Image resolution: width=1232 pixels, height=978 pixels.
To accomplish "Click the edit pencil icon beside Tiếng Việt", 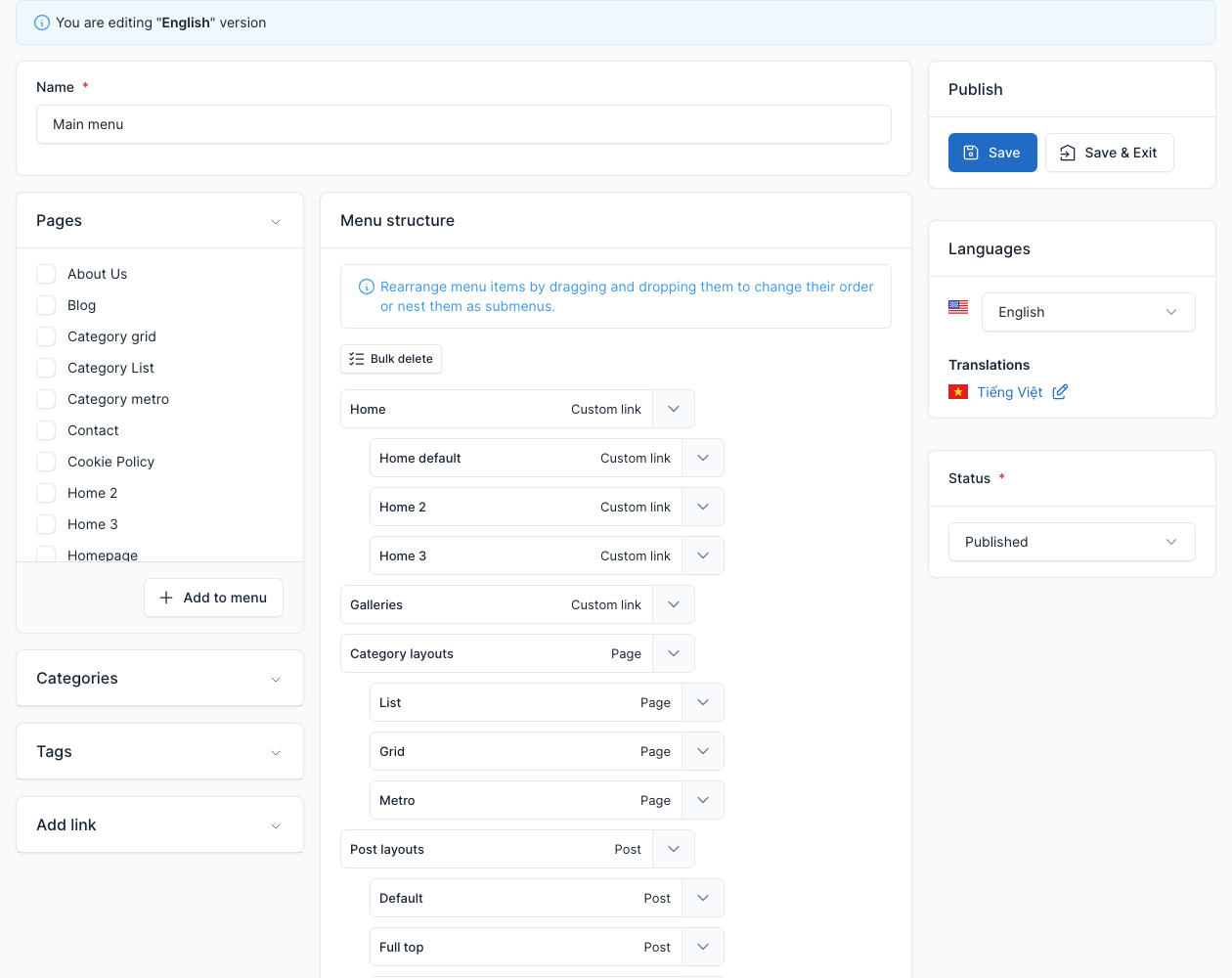I will (x=1060, y=392).
